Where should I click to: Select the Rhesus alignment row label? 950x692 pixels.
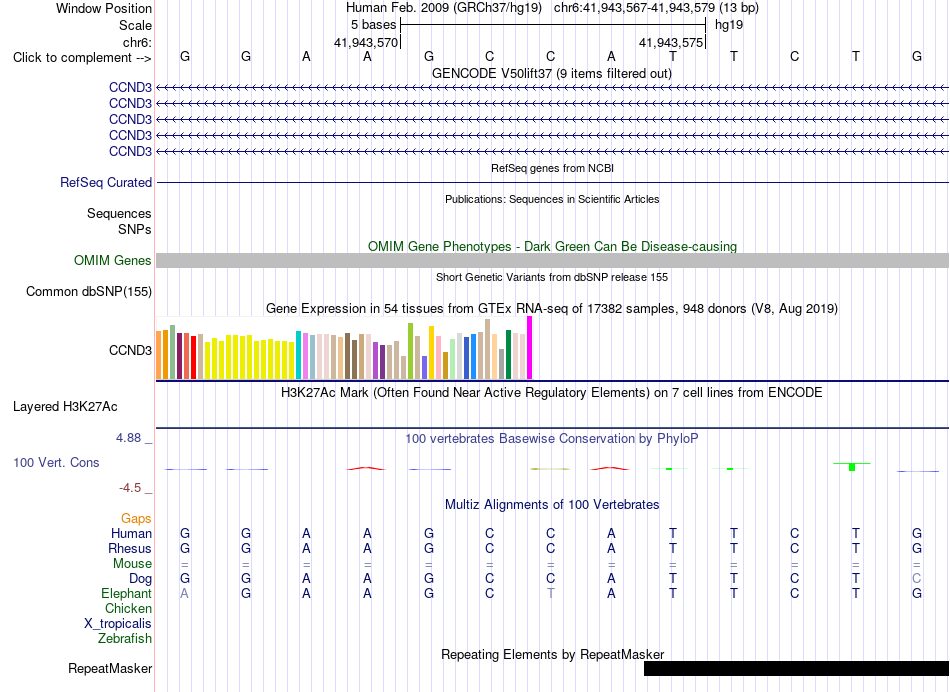[130, 548]
